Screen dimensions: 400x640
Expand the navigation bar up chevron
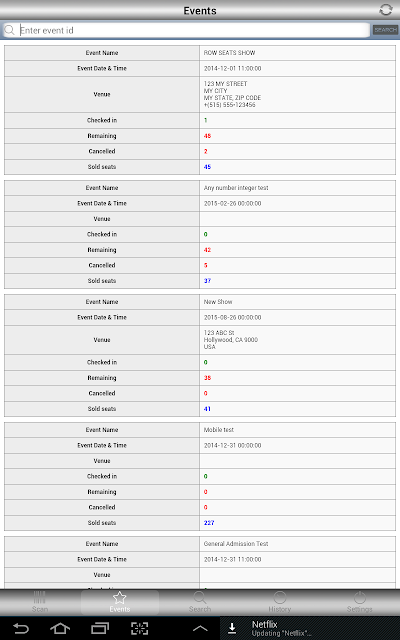(200, 629)
